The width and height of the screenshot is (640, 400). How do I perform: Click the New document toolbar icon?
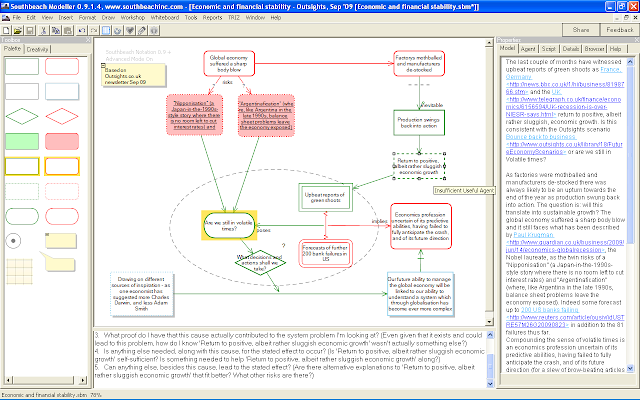(x=6, y=31)
